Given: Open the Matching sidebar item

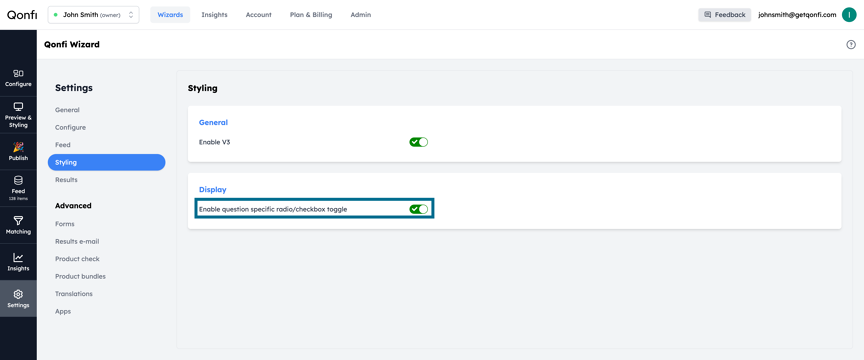Looking at the screenshot, I should (18, 225).
